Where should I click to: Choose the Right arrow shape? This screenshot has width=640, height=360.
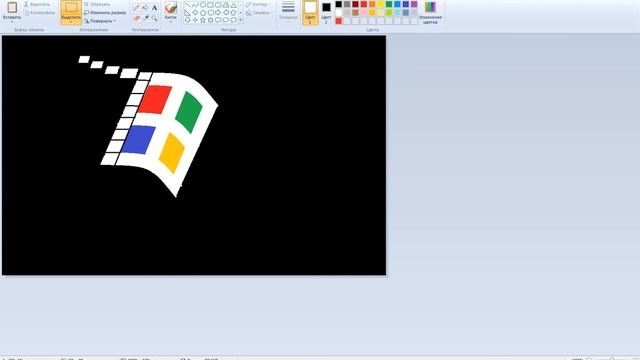[x=218, y=13]
